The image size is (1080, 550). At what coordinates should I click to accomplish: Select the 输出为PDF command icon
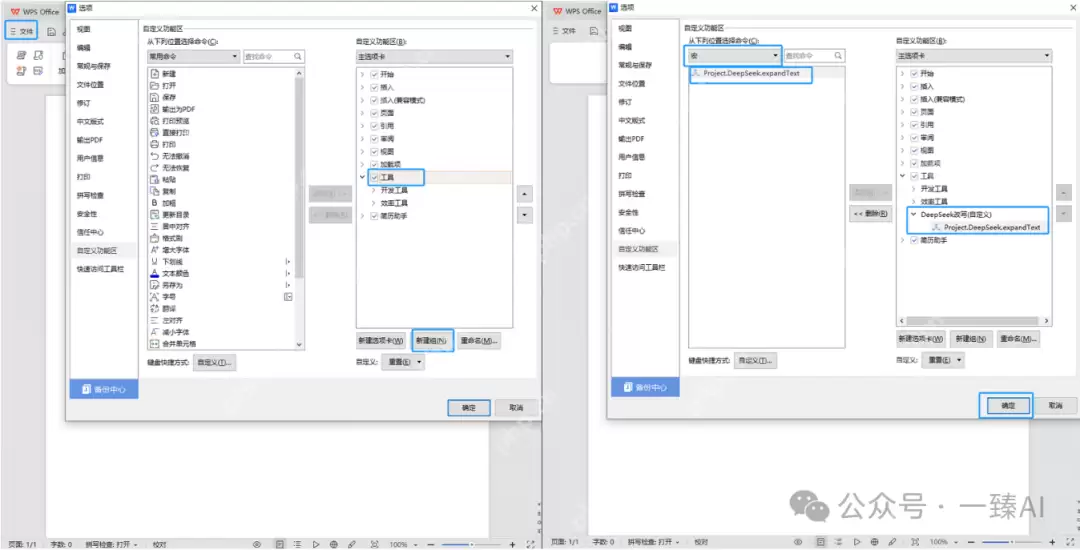(x=154, y=109)
